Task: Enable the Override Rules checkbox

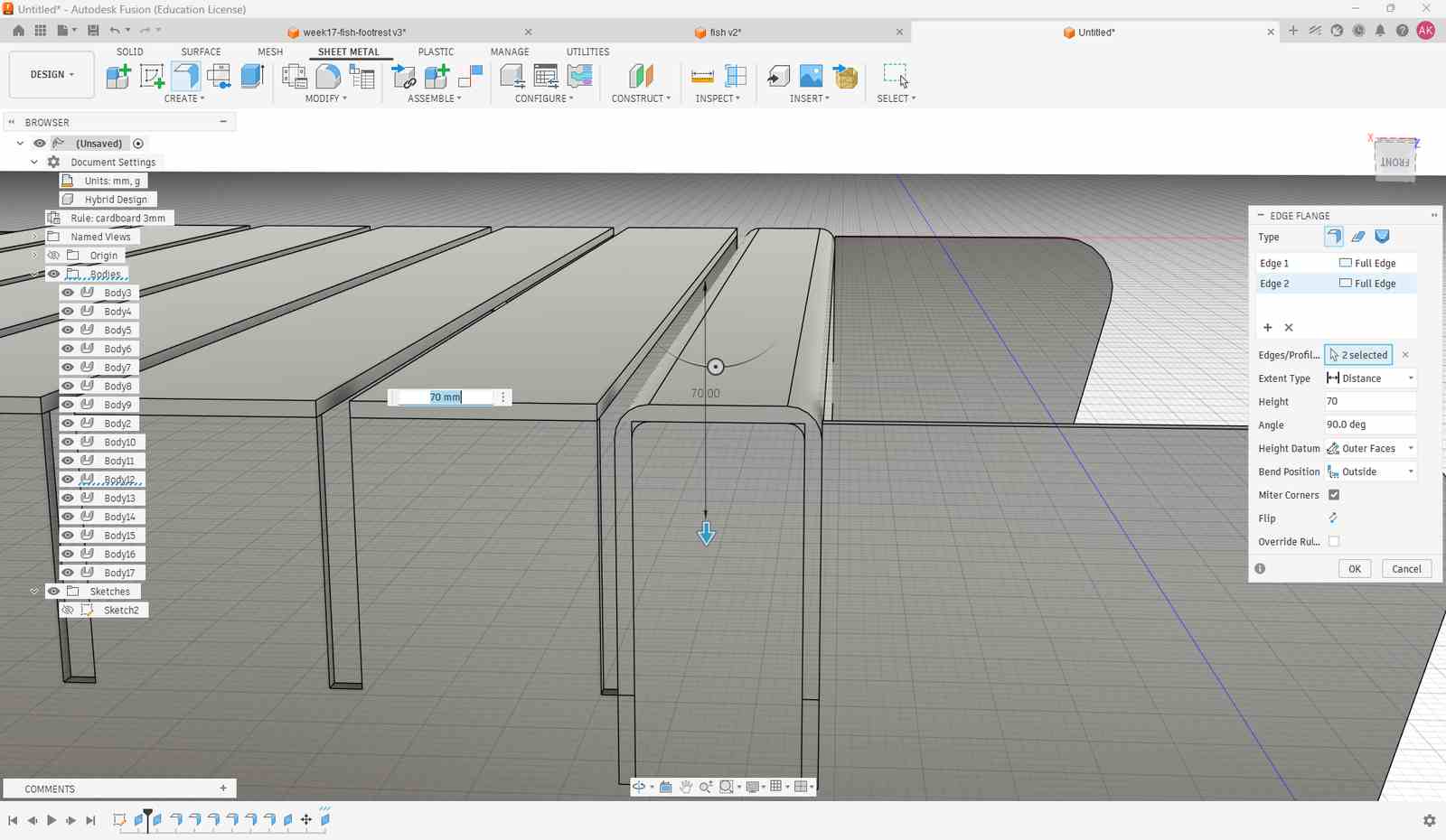Action: coord(1334,542)
